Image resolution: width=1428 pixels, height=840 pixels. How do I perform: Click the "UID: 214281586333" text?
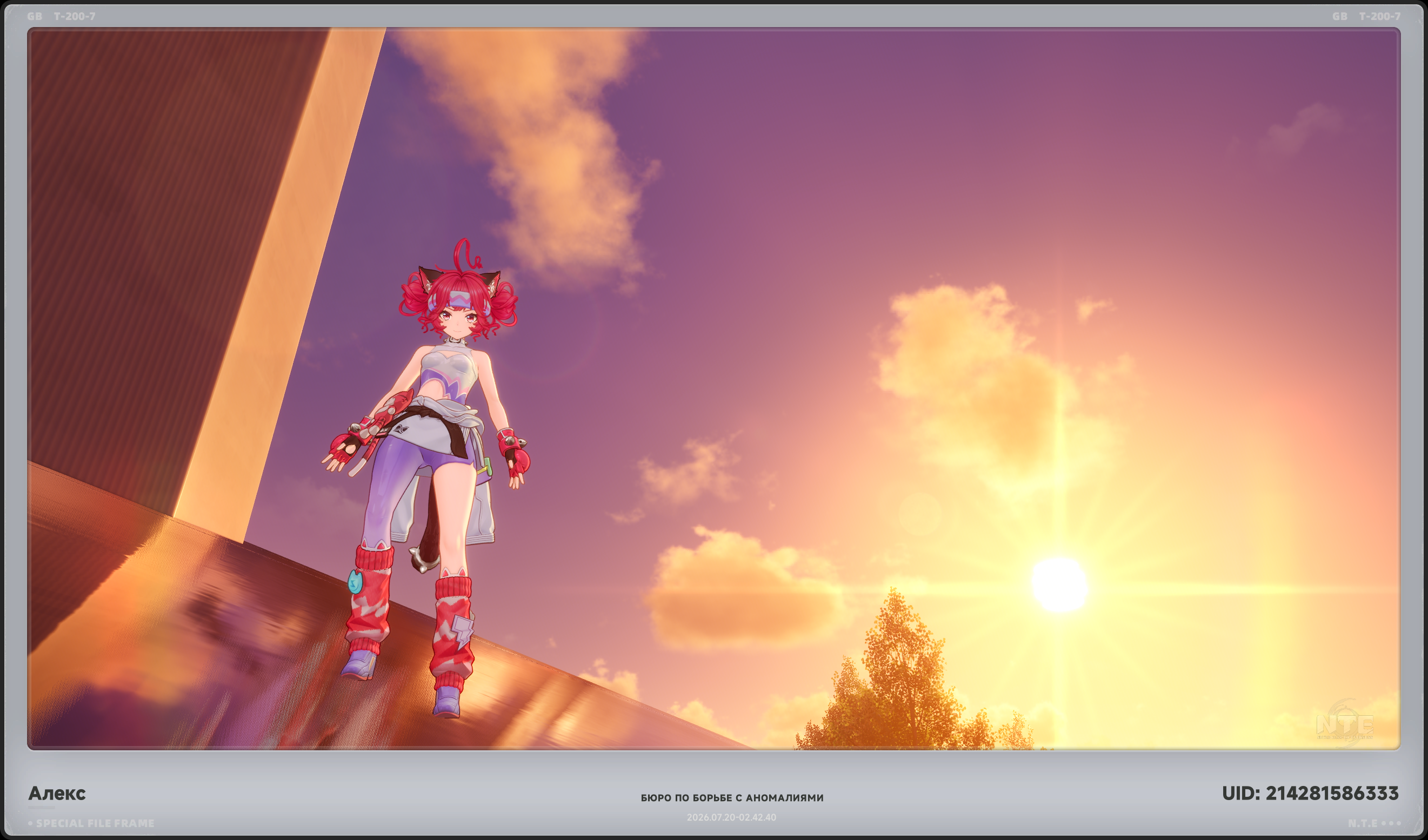pyautogui.click(x=1310, y=794)
